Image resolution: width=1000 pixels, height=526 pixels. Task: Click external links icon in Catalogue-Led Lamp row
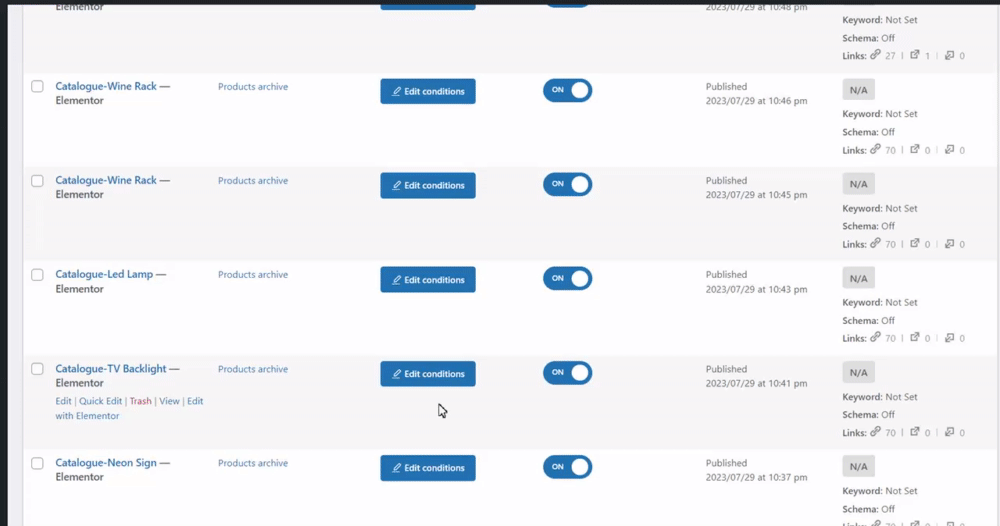click(x=915, y=337)
